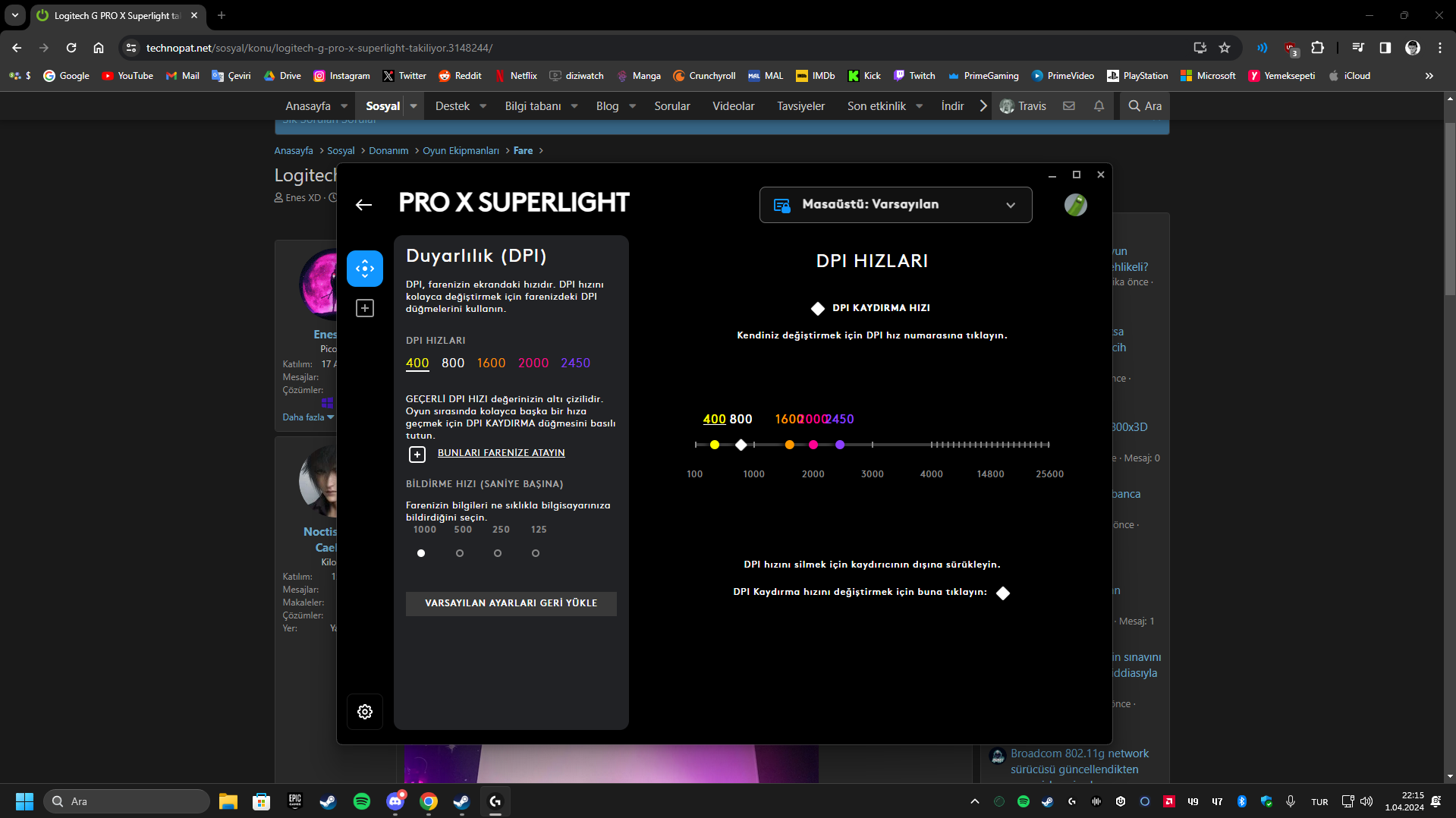Open Spotify from the taskbar
The height and width of the screenshot is (818, 1456).
point(362,801)
